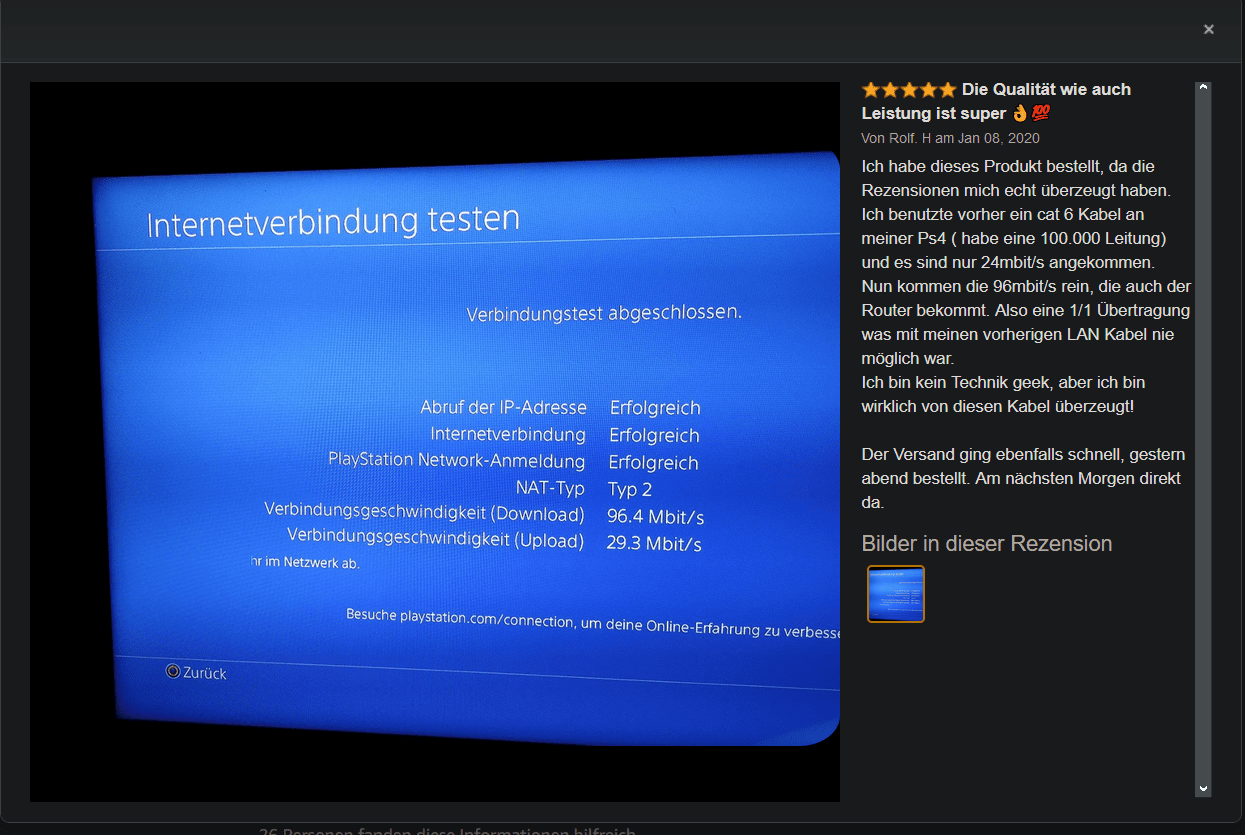Click the review title 'Die Qualität wie auch Leistung ist super'
The width and height of the screenshot is (1245, 835).
tap(996, 101)
